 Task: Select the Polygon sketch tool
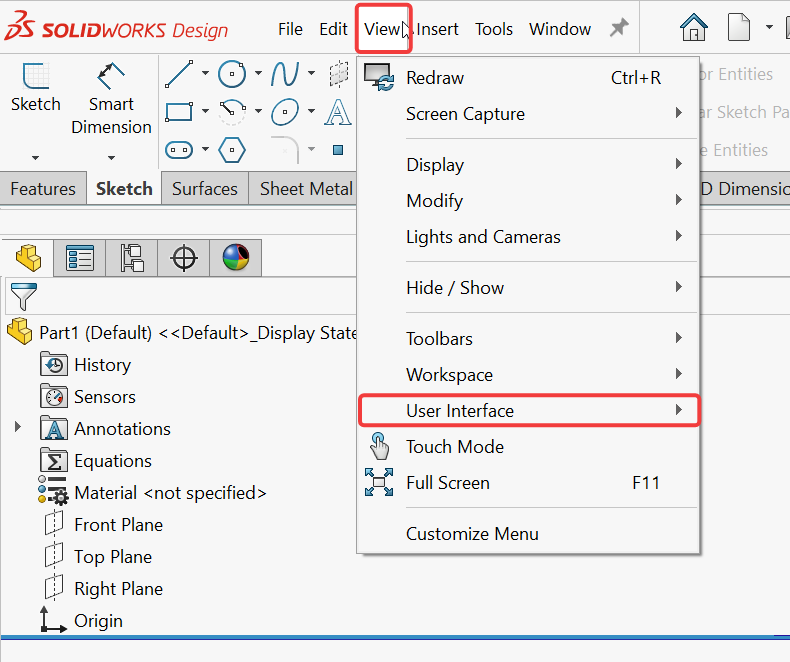coord(232,150)
